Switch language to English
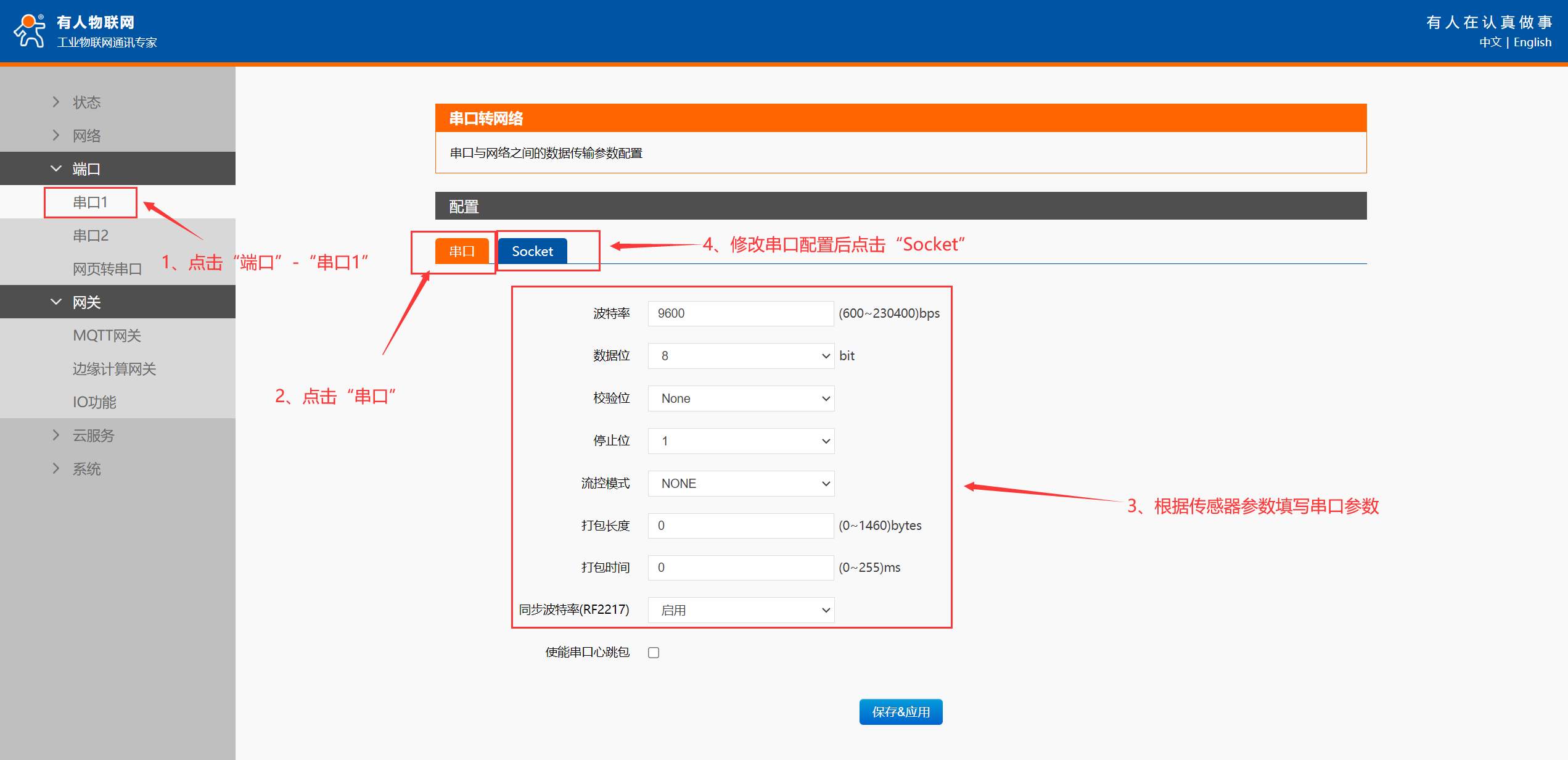Screen dimensions: 1568x760 coord(1532,42)
